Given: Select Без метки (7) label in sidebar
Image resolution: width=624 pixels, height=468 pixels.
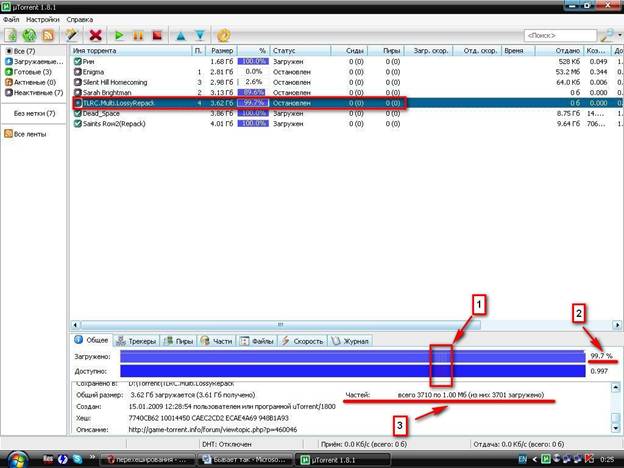Looking at the screenshot, I should click(x=34, y=113).
